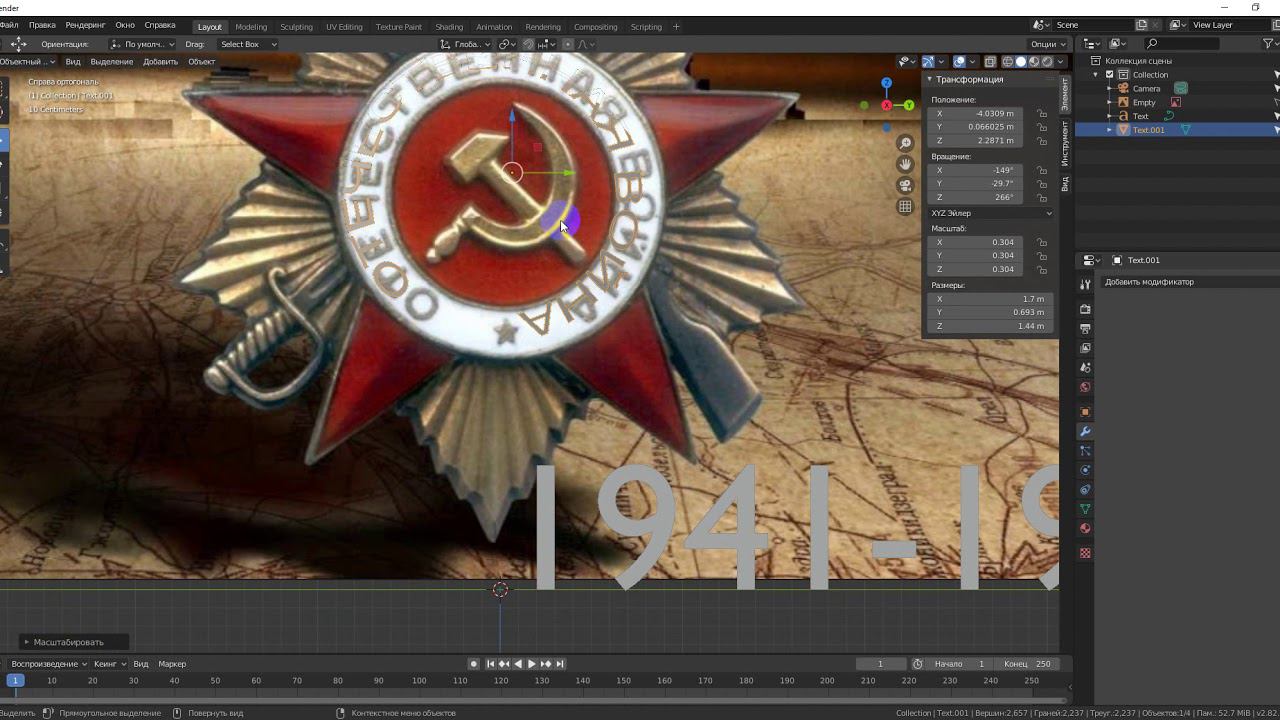
Task: Open the Render properties tab
Action: (x=1085, y=309)
